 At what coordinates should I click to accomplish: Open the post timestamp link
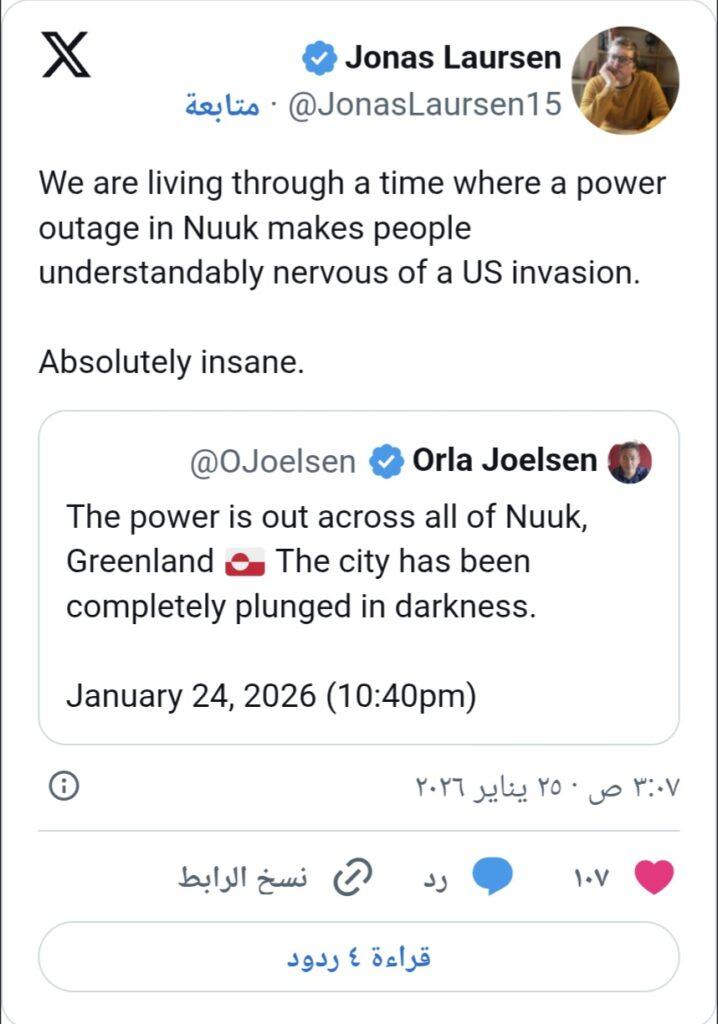click(547, 787)
